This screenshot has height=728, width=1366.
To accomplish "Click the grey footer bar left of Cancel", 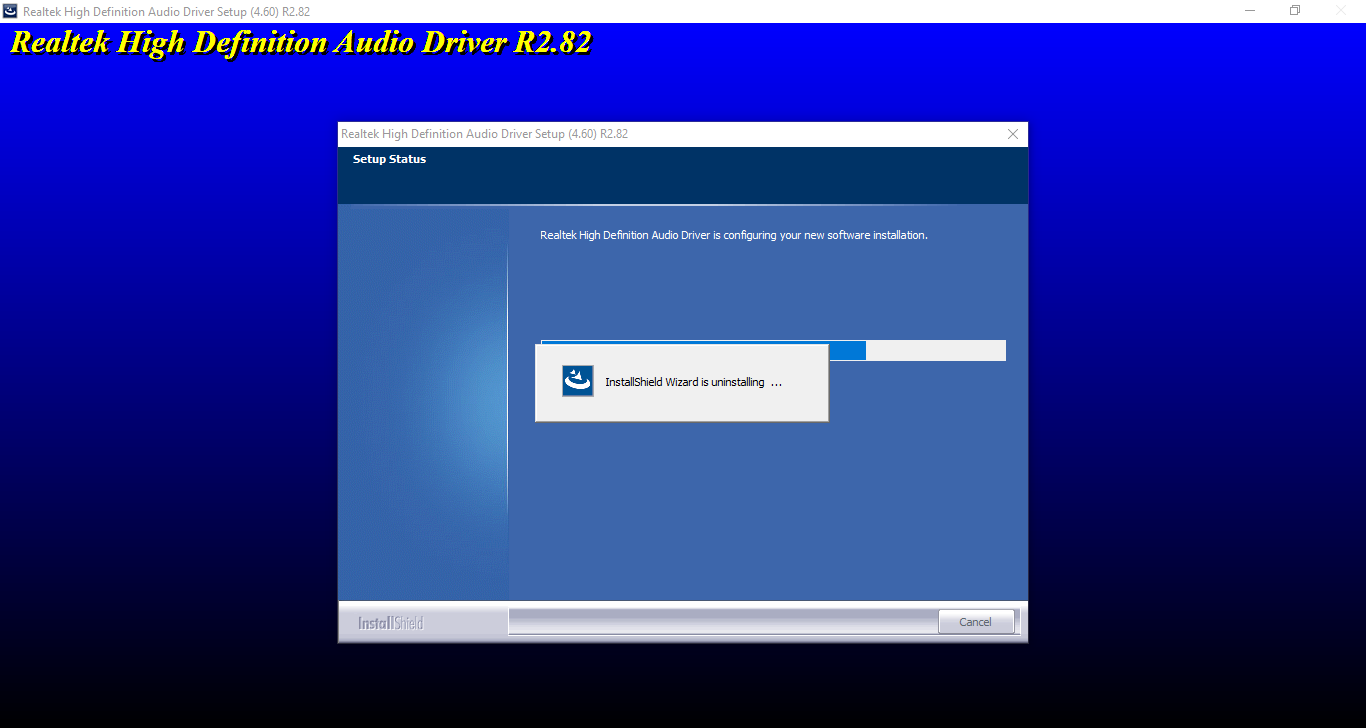I will pos(720,622).
